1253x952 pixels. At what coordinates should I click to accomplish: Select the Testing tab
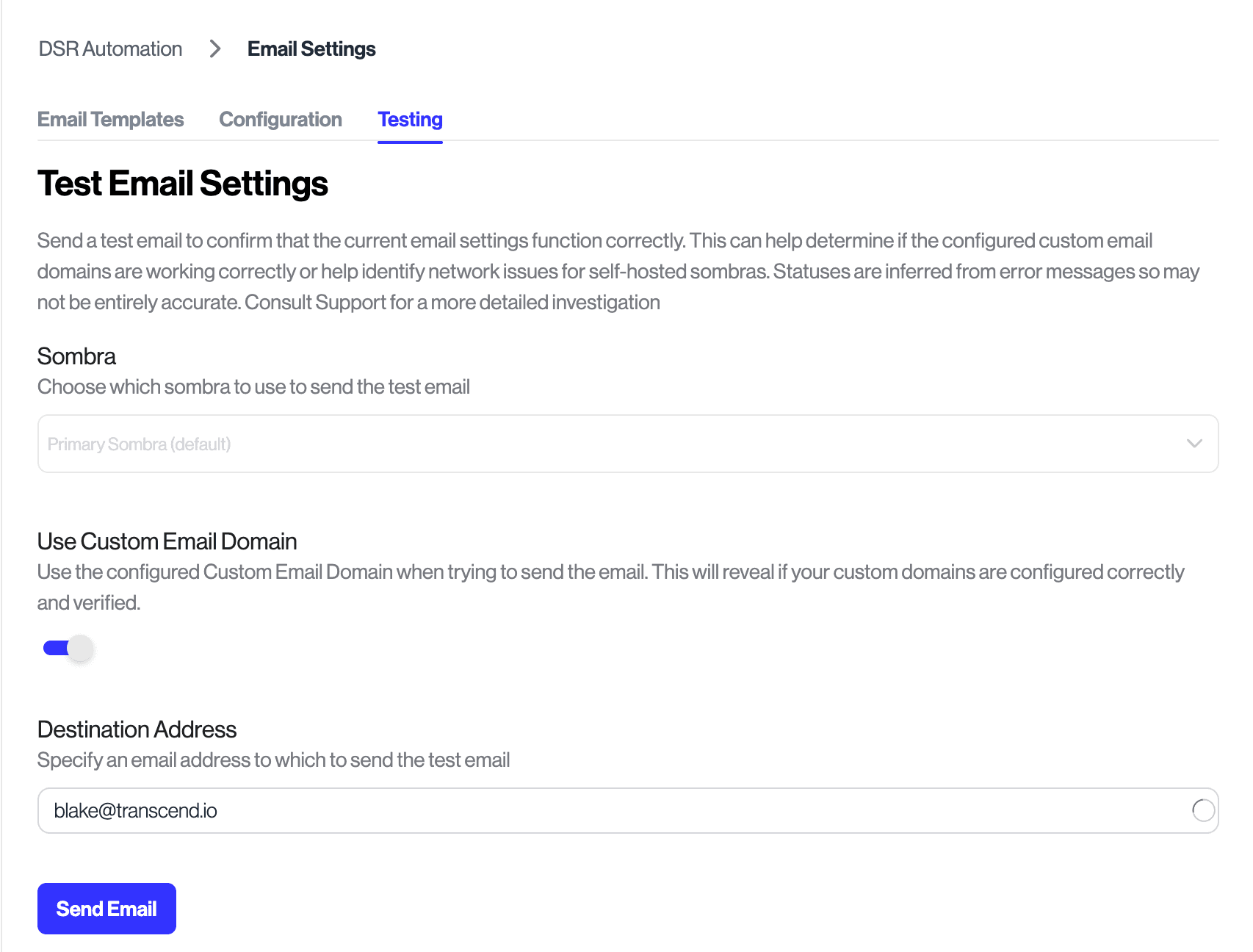(409, 119)
